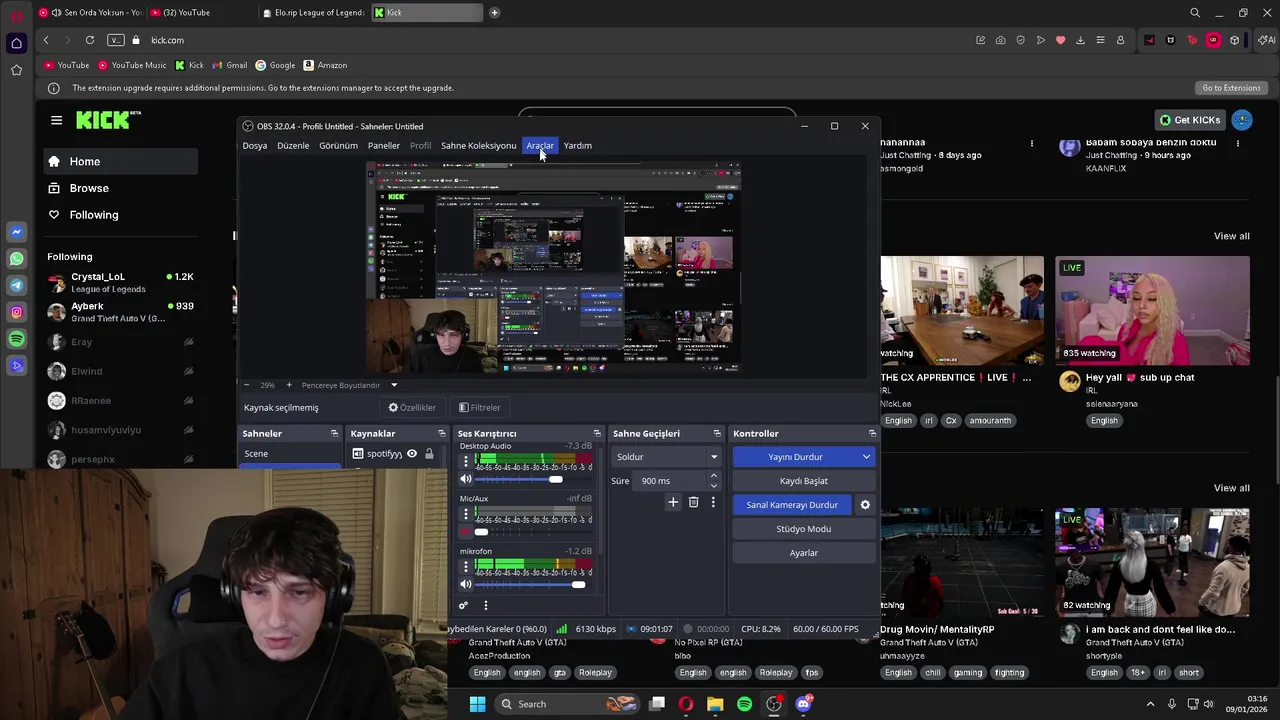Open Spotify from the taskbar

(x=744, y=704)
